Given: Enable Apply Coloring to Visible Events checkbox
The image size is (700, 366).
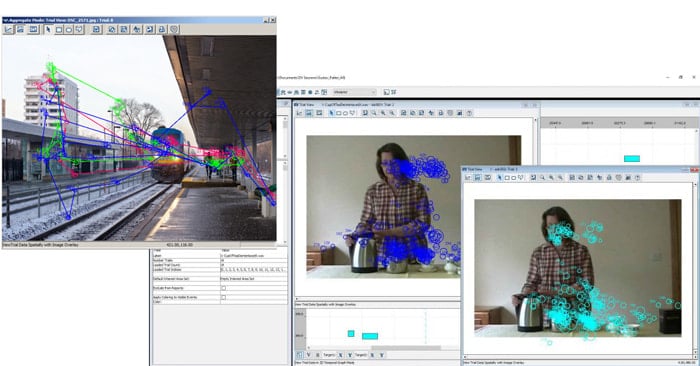Looking at the screenshot, I should coord(224,297).
